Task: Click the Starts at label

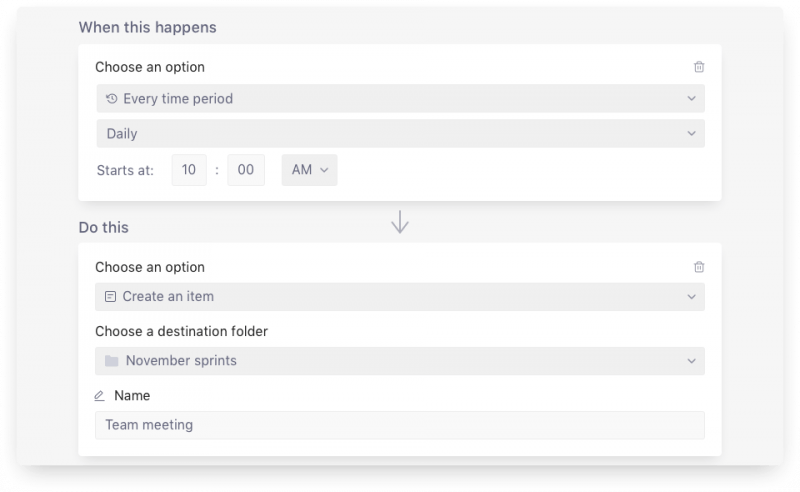Action: point(126,170)
